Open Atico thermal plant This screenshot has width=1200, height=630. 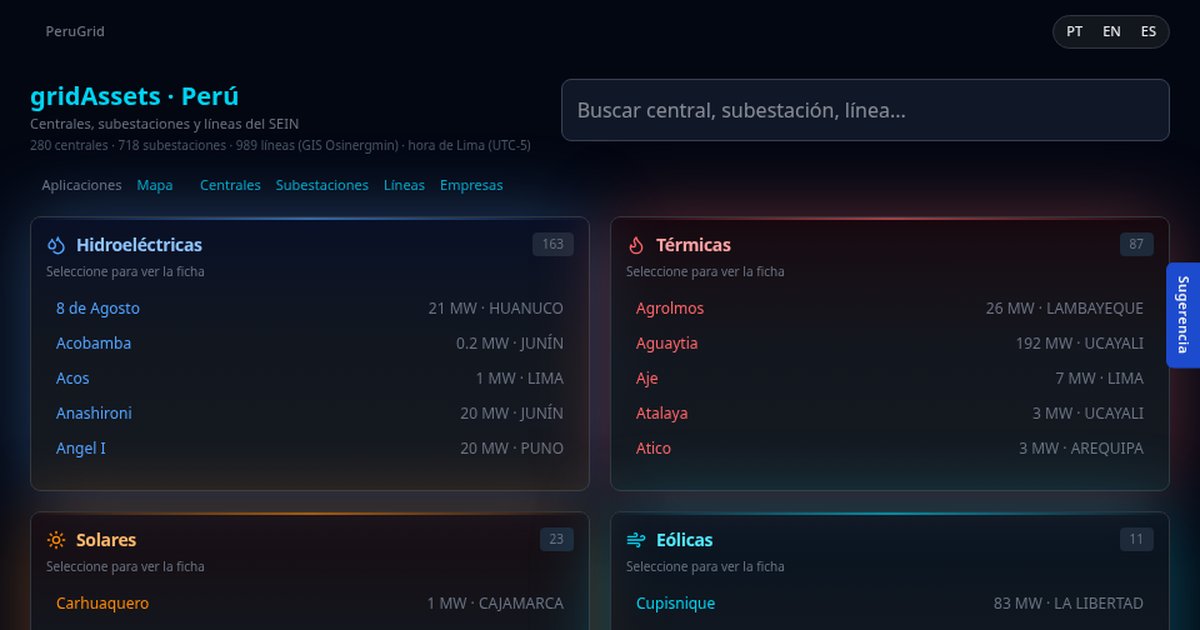[653, 448]
